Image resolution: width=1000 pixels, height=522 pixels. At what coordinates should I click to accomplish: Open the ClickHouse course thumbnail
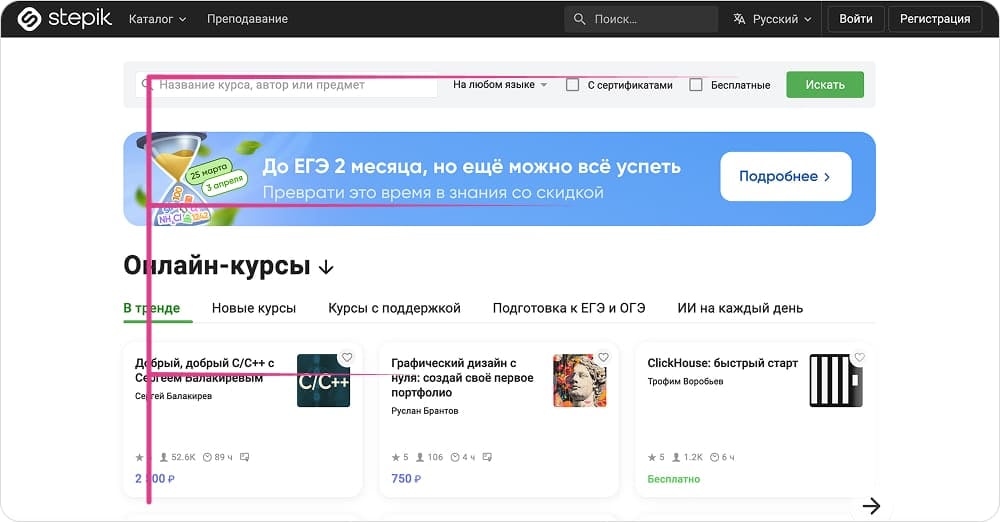click(836, 381)
